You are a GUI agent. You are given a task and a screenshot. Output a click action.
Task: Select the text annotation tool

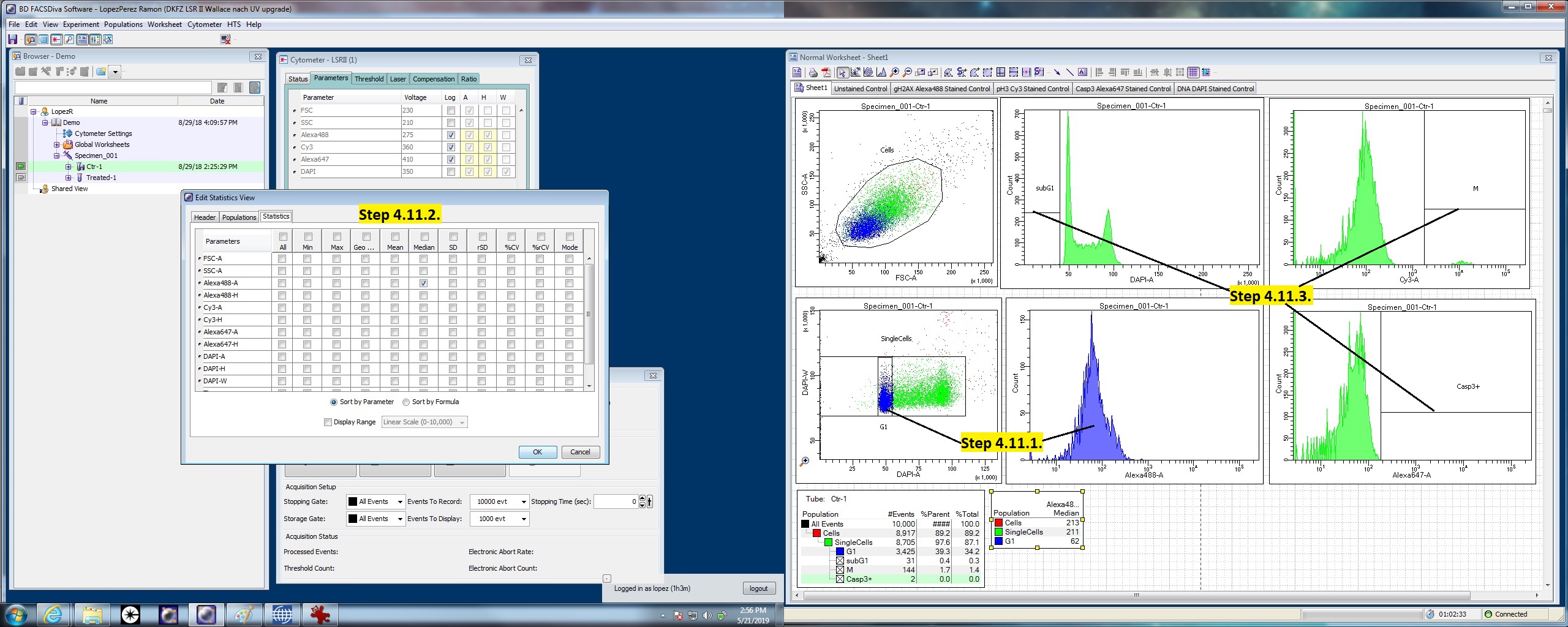1082,72
